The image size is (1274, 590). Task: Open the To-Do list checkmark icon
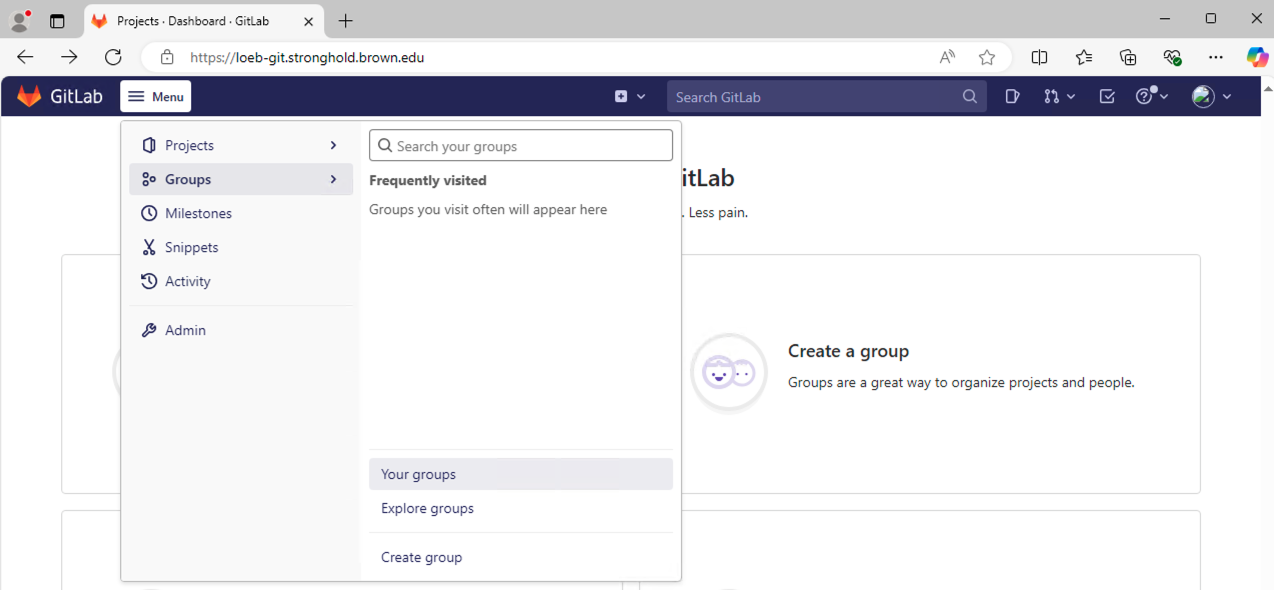click(1106, 97)
